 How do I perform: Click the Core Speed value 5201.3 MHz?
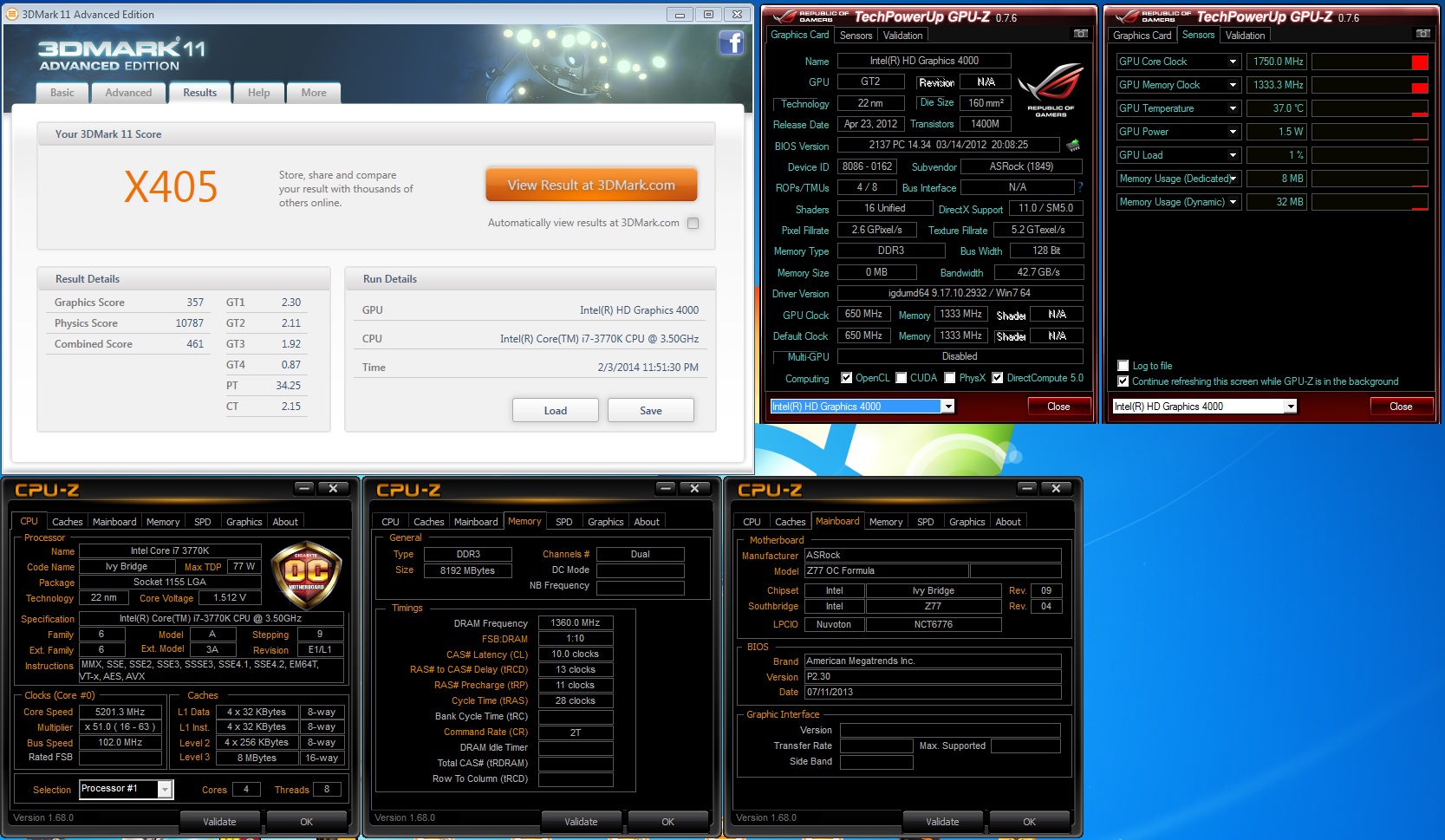pyautogui.click(x=120, y=712)
